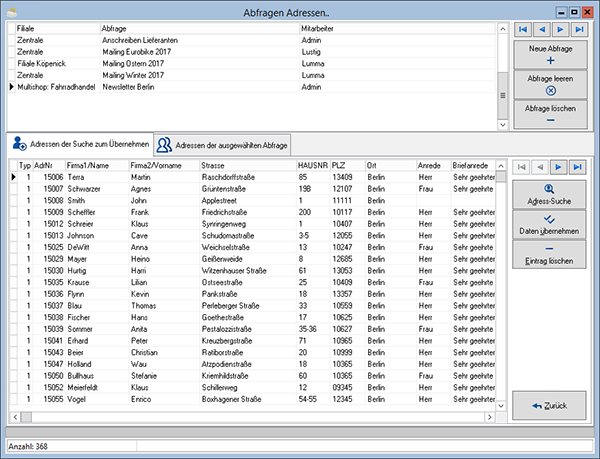Jump to last address record in the lower navigator
Screen dimensions: 600x459
[577, 167]
